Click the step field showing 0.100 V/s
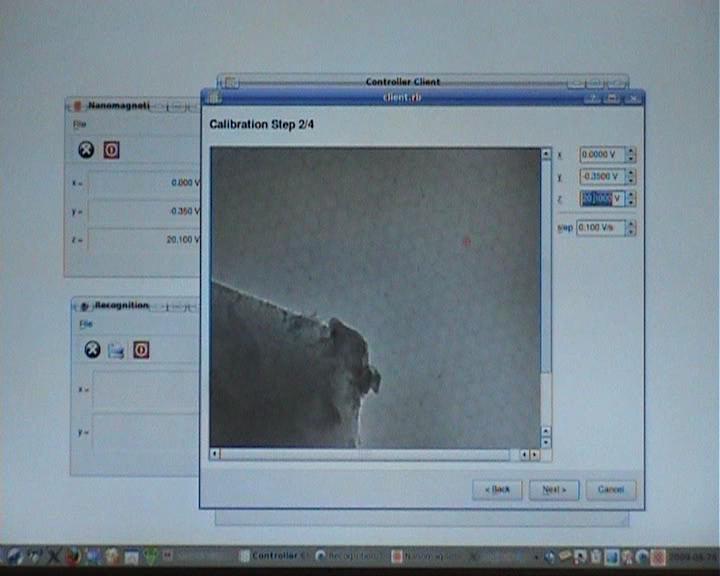 [x=601, y=228]
